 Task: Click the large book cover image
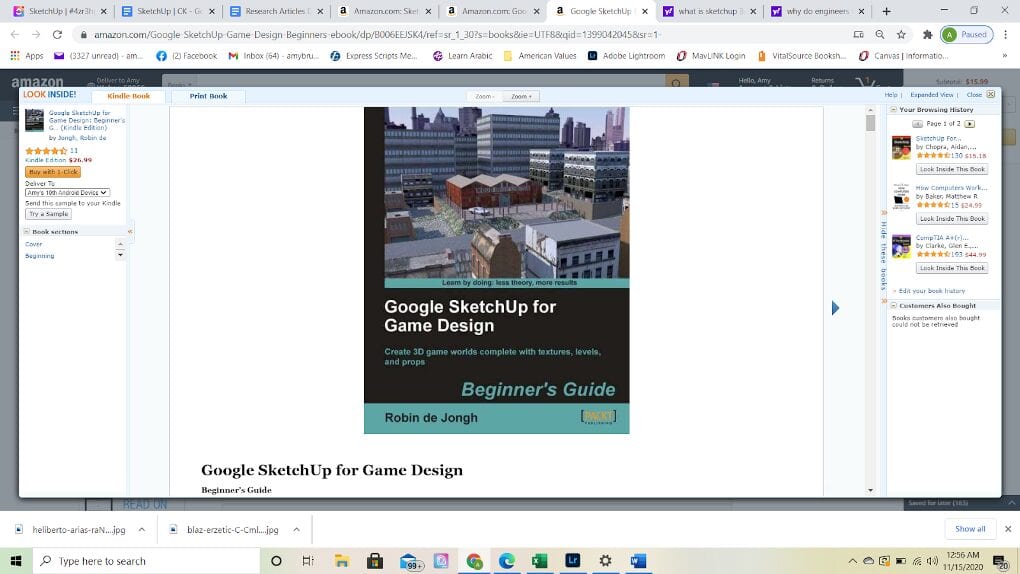[496, 270]
